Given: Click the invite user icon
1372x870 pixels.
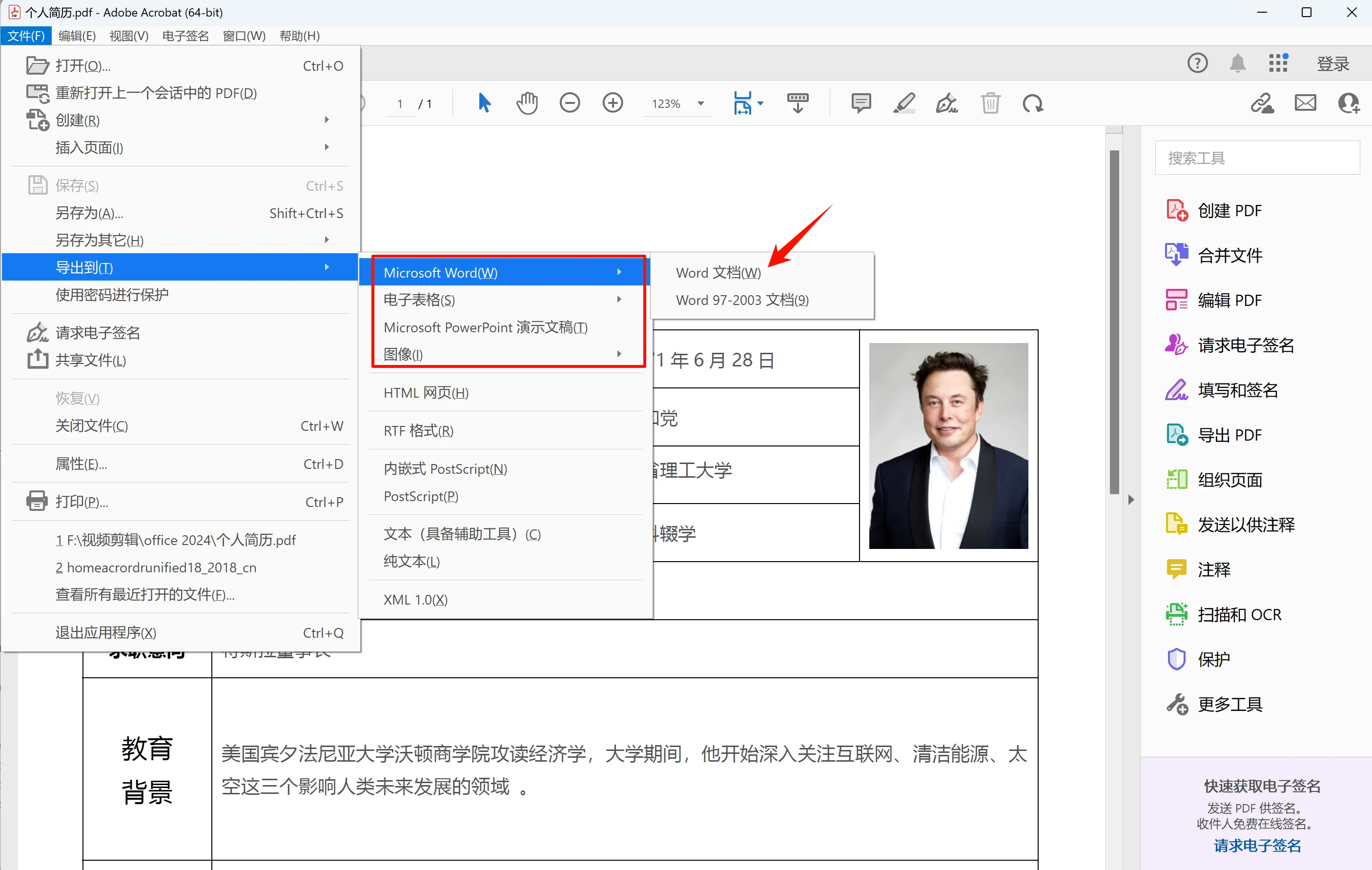Looking at the screenshot, I should [1349, 103].
